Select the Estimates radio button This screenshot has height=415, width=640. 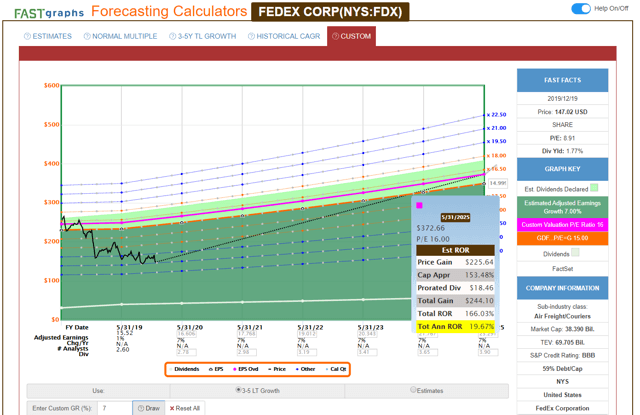[x=413, y=390]
